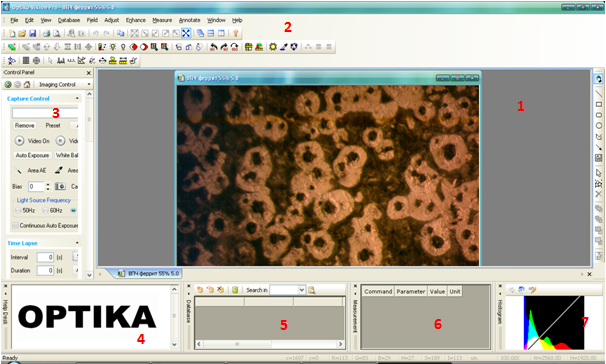Screen dimensions: 606x364
Task: Open the Enhance menu
Action: point(136,20)
